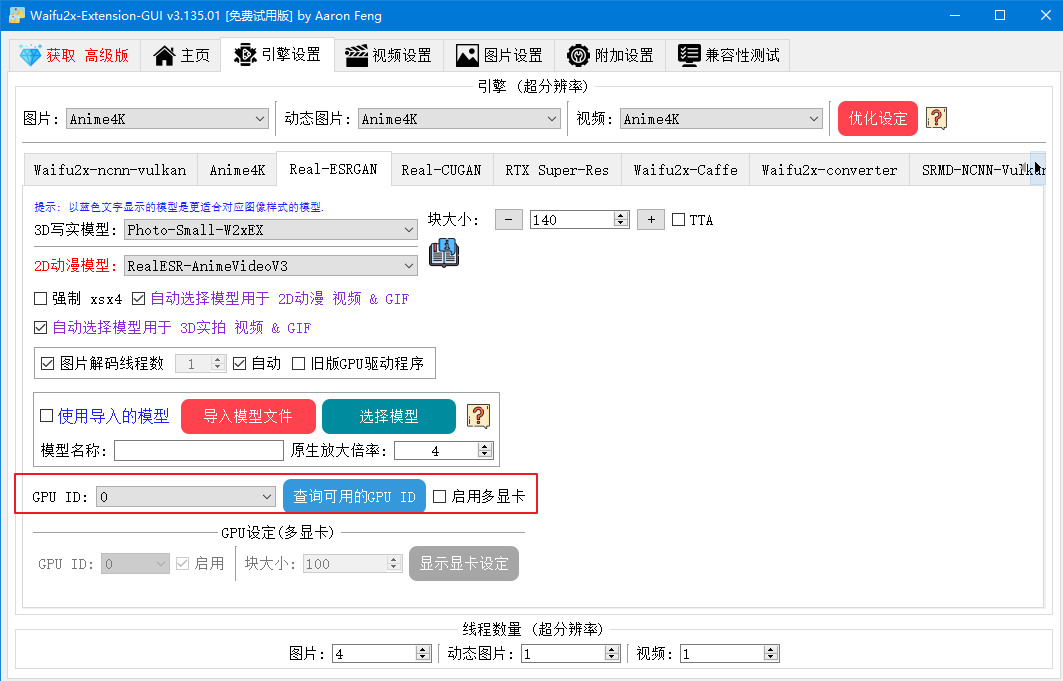The image size is (1063, 681).
Task: Click 获取 高级版 tab
Action: click(x=75, y=55)
